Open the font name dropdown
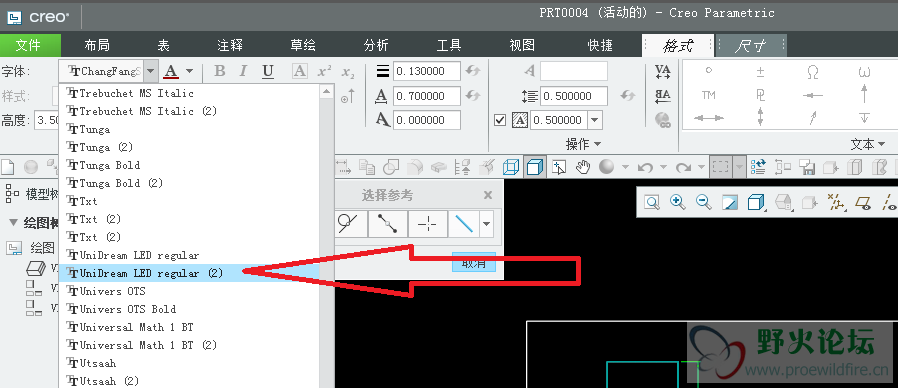The image size is (898, 388). pos(151,72)
